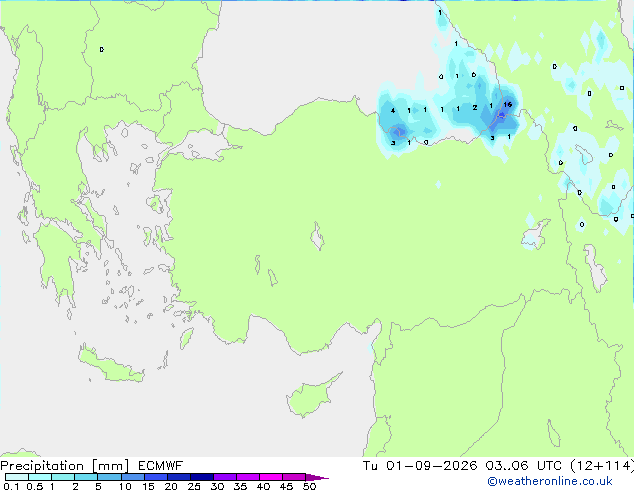Viewport: 634px width, 490px height.
Task: Click the '35' legend scale number
Action: coord(240,486)
